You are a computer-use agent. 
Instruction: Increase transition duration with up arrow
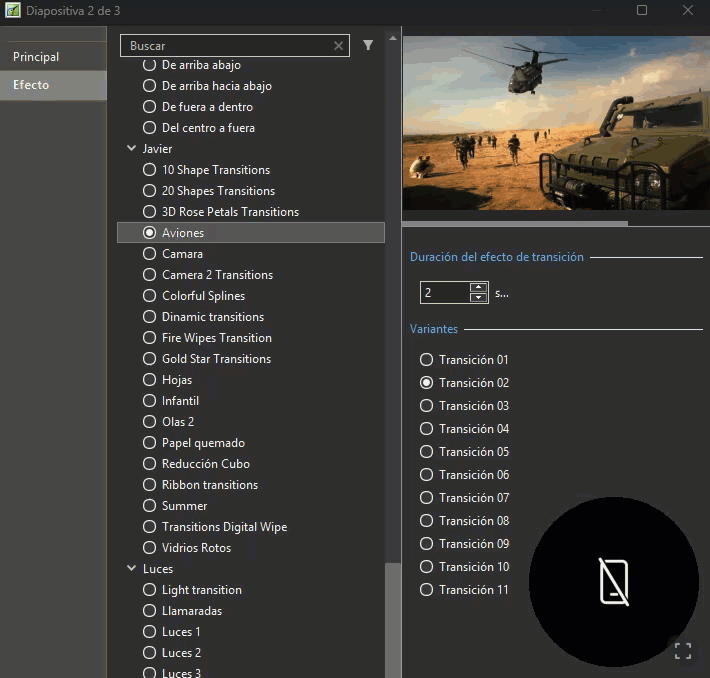click(478, 288)
